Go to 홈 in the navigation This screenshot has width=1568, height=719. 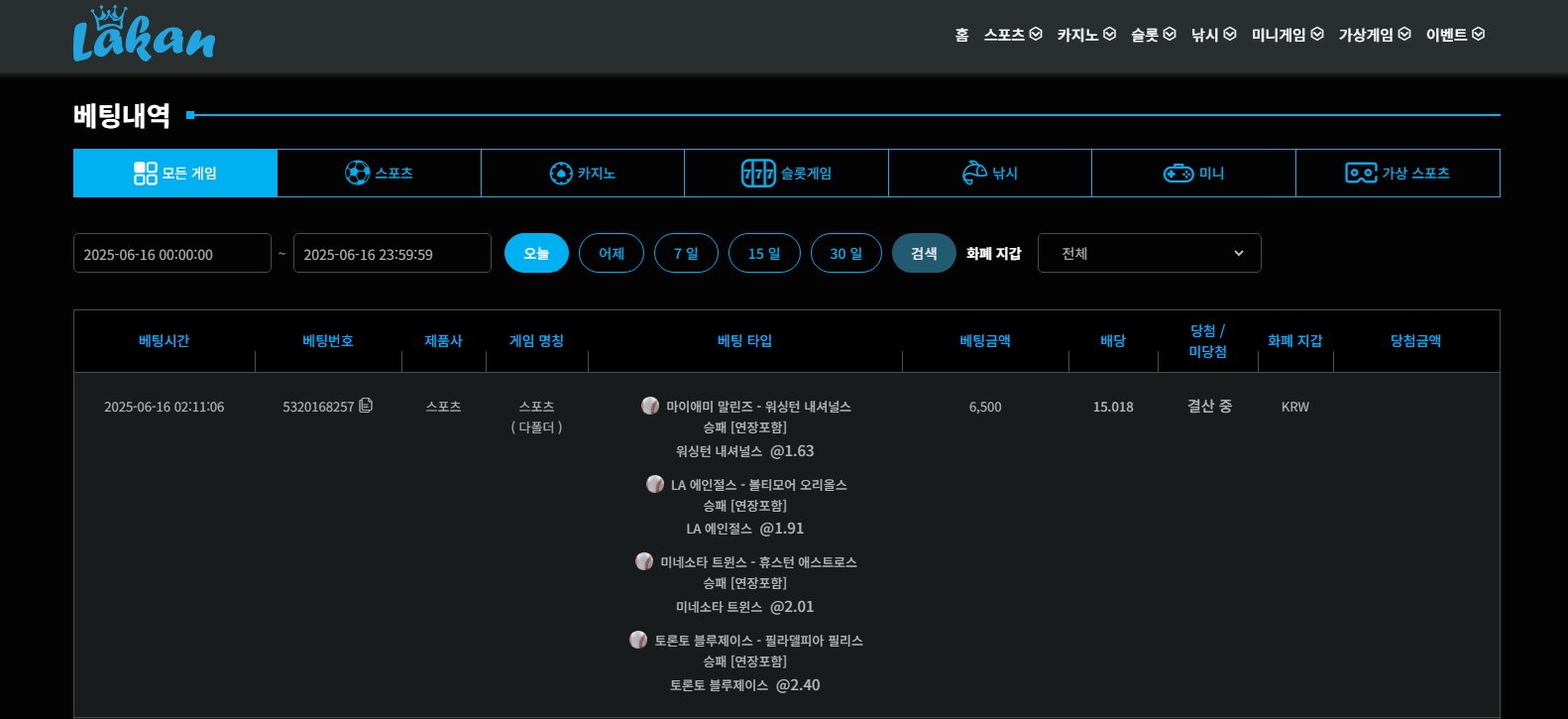point(961,35)
